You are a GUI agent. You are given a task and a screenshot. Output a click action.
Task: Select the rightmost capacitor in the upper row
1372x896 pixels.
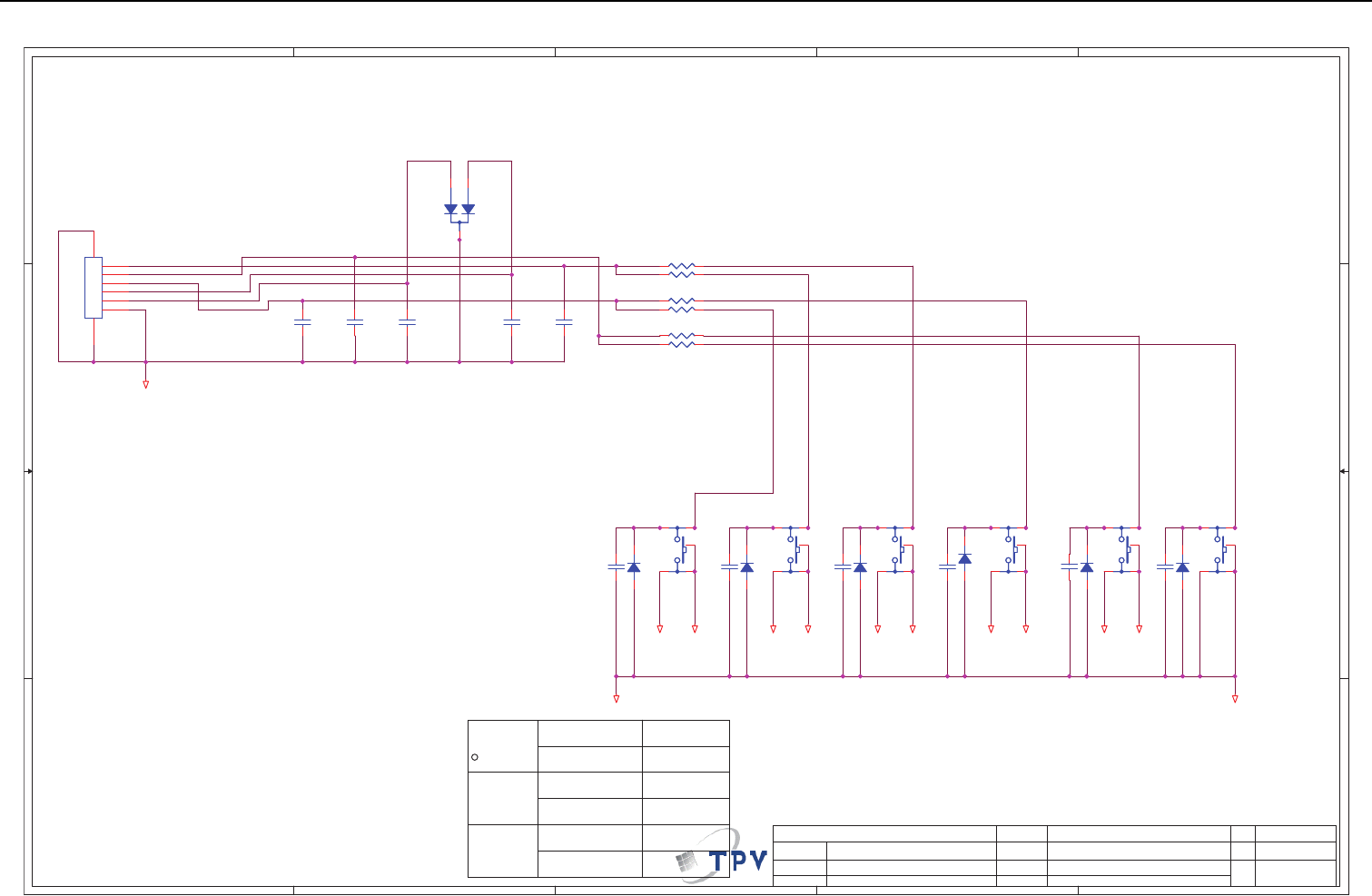tap(564, 321)
